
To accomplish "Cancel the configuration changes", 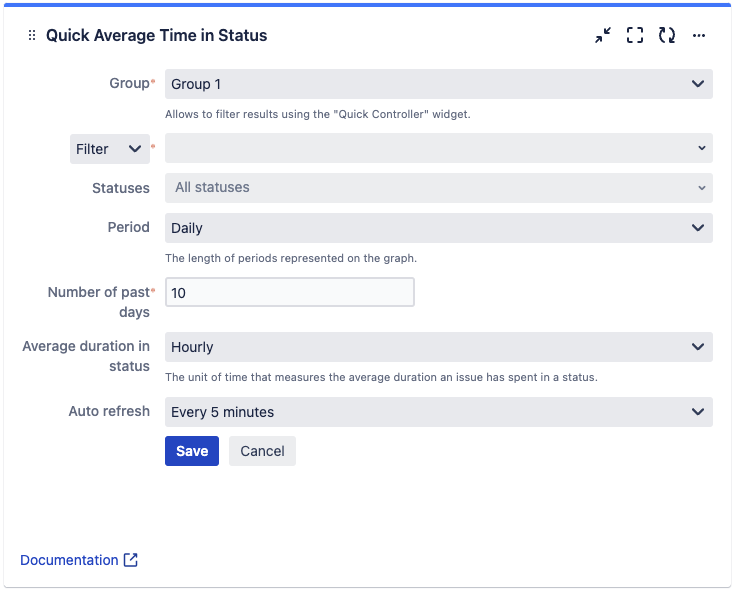I will point(262,451).
